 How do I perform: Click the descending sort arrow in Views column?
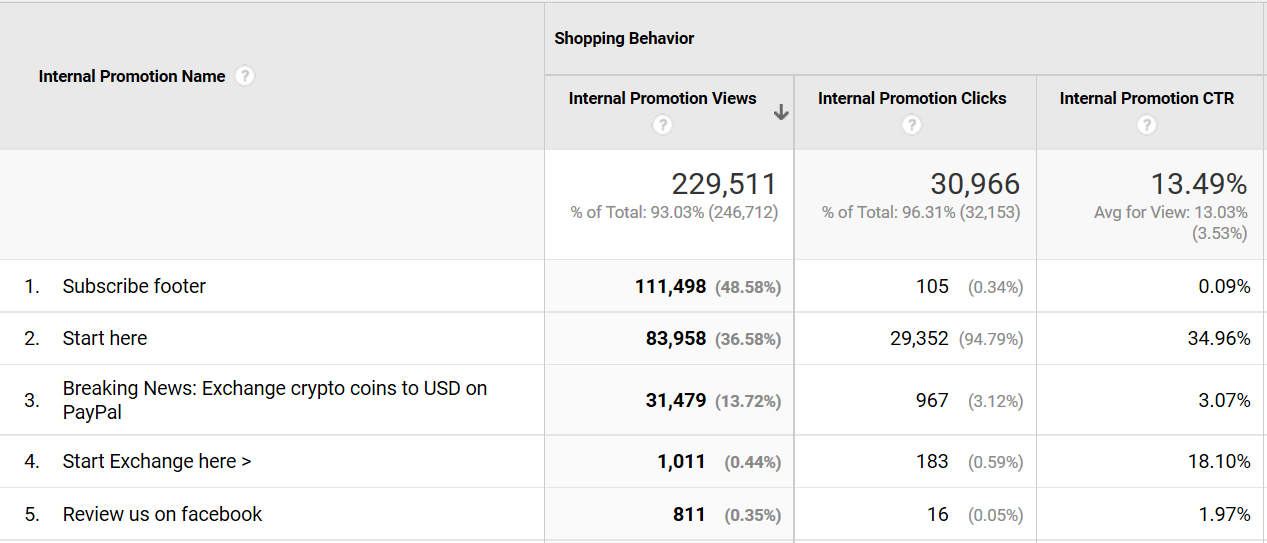coord(781,113)
